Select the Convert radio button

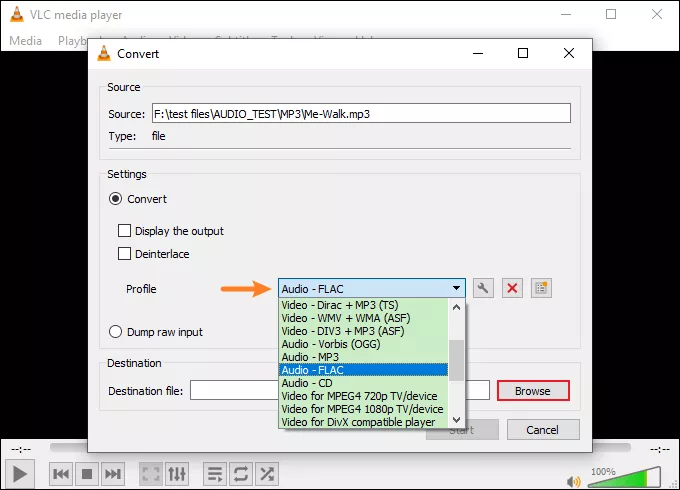point(115,199)
